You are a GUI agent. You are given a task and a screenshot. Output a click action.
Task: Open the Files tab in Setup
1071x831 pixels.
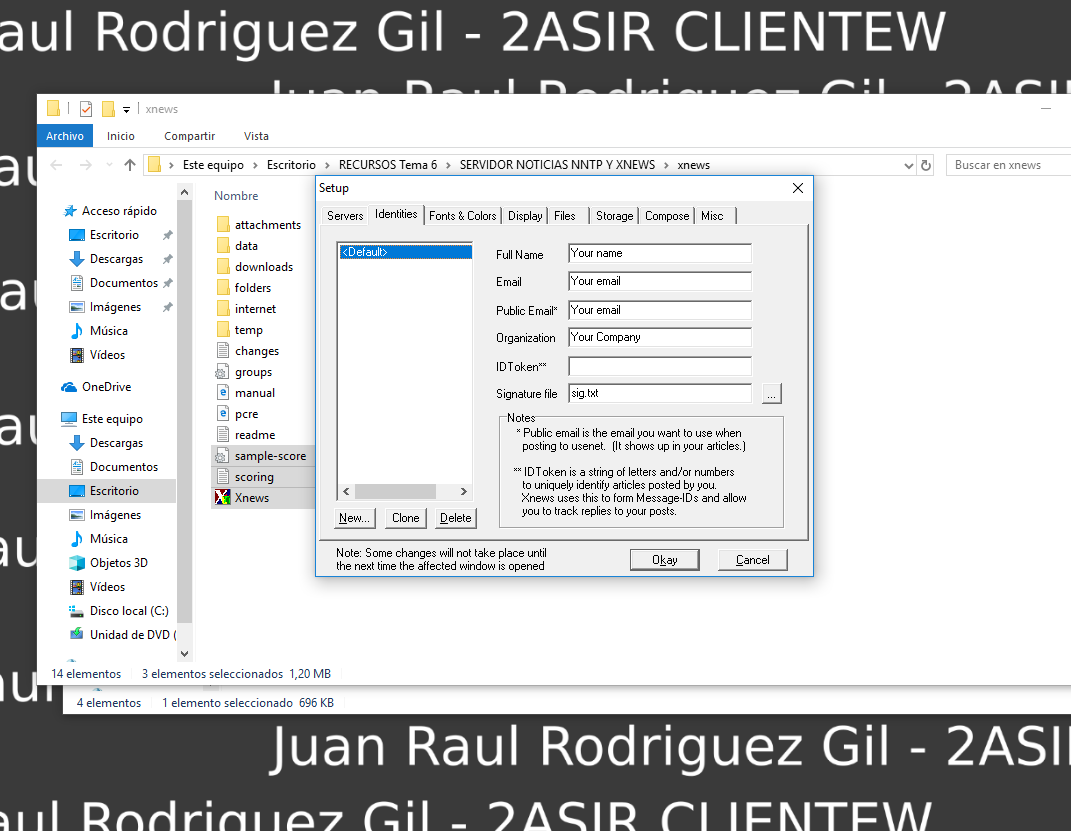tap(565, 216)
